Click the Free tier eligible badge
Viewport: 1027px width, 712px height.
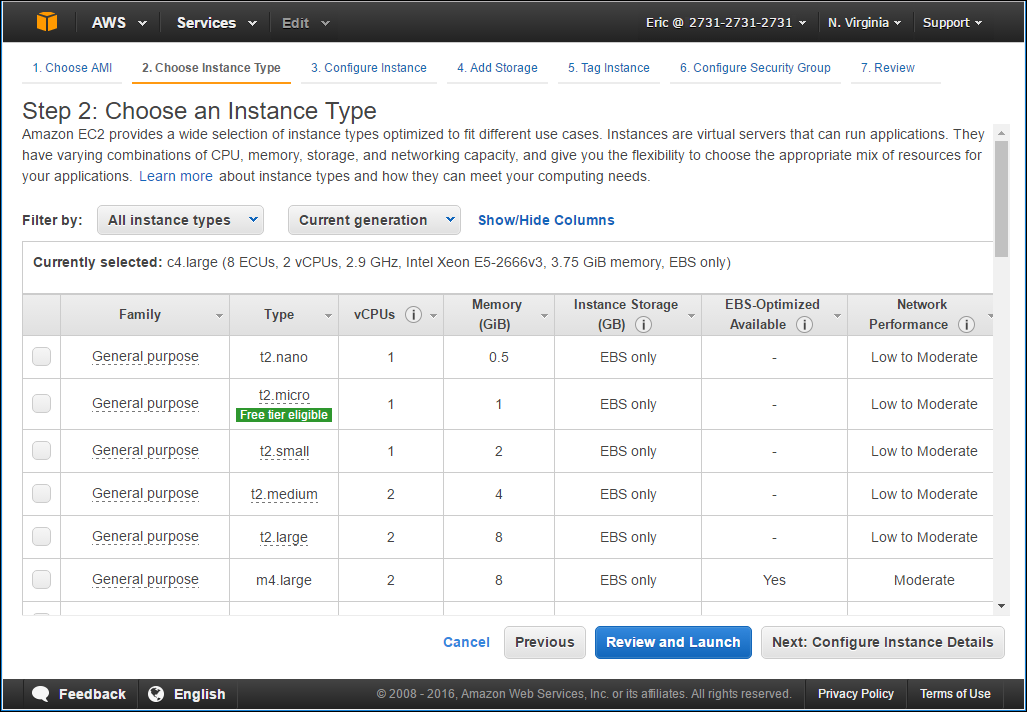click(284, 415)
